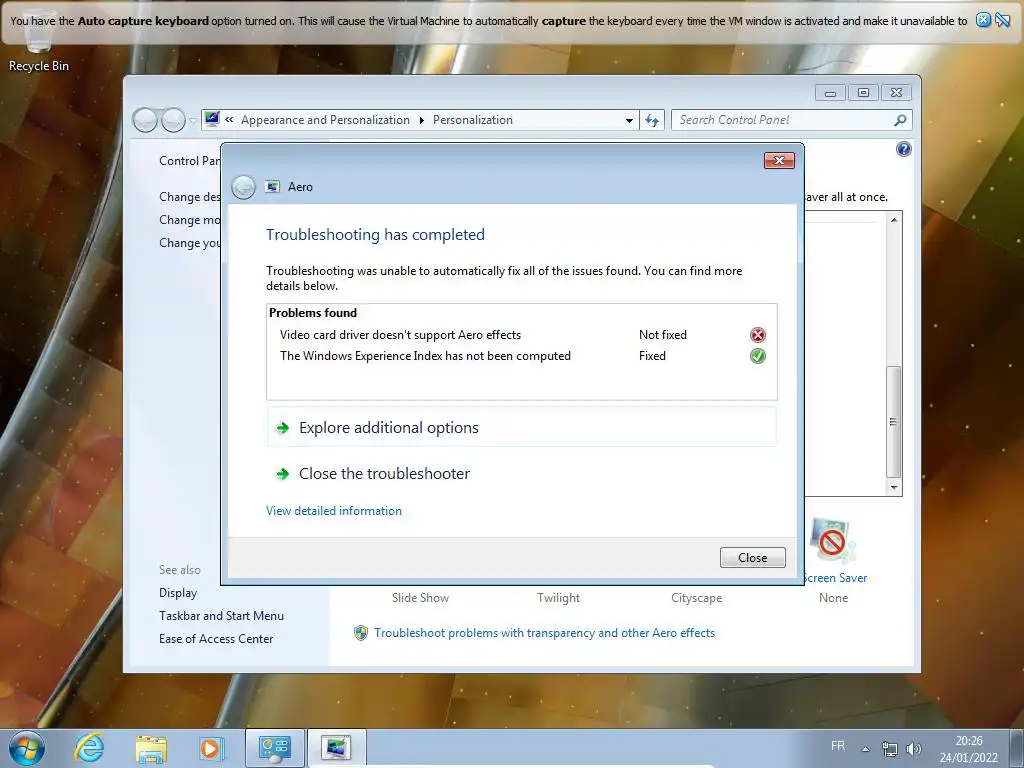The width and height of the screenshot is (1024, 768).
Task: Click the do-not-show-again notification icon
Action: coord(1002,20)
